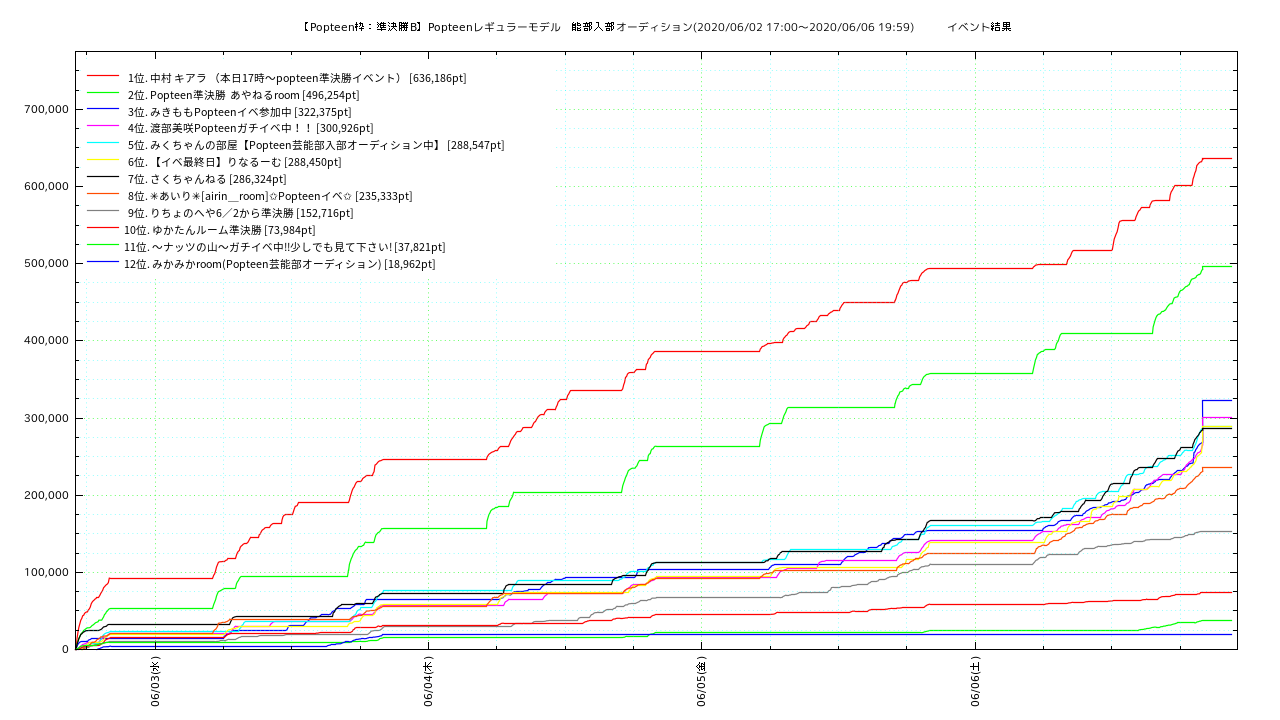Click the cyan line sample for 5位

[103, 145]
